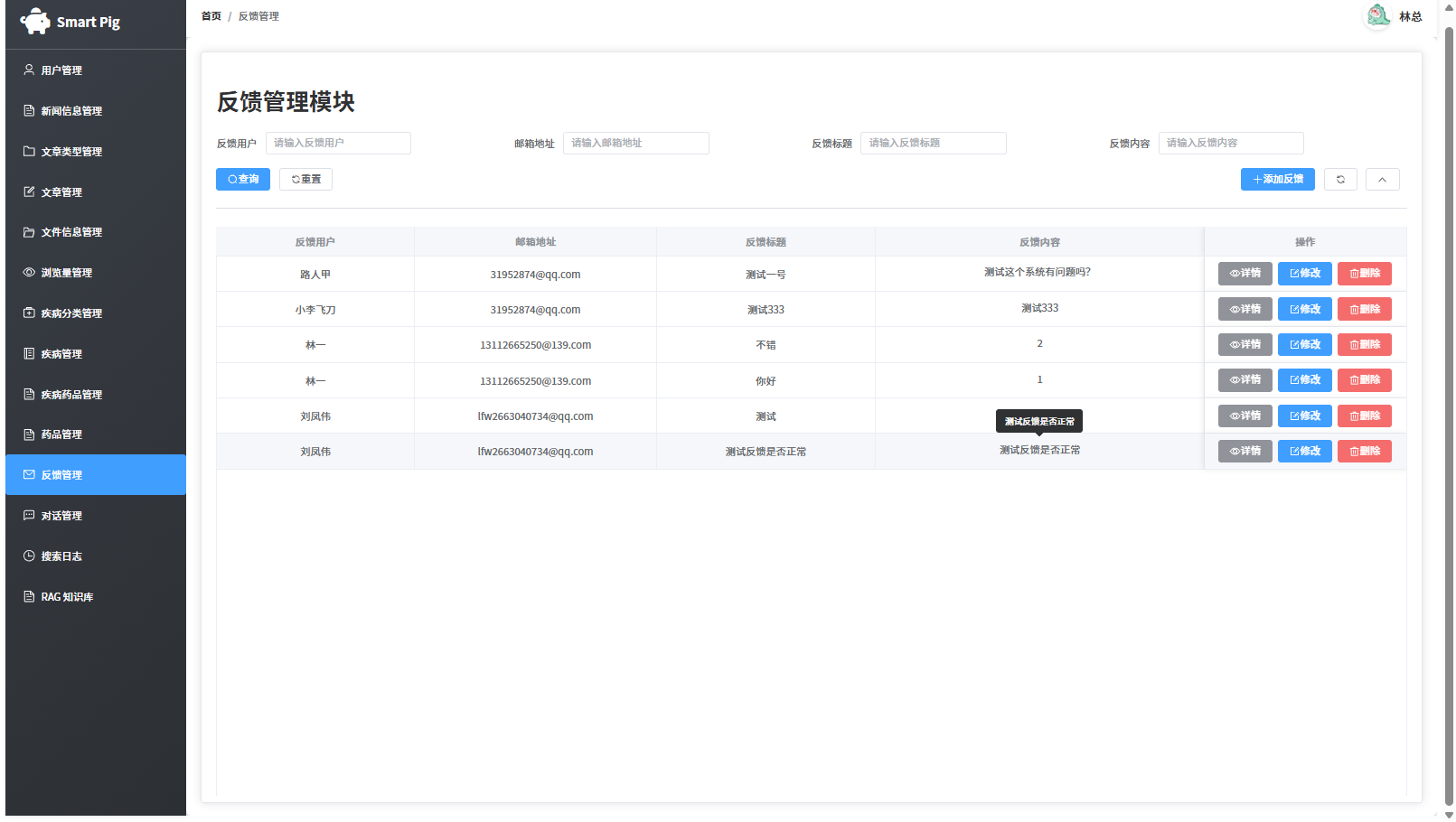
Task: Click the 邮箱地址 column header
Action: [535, 242]
